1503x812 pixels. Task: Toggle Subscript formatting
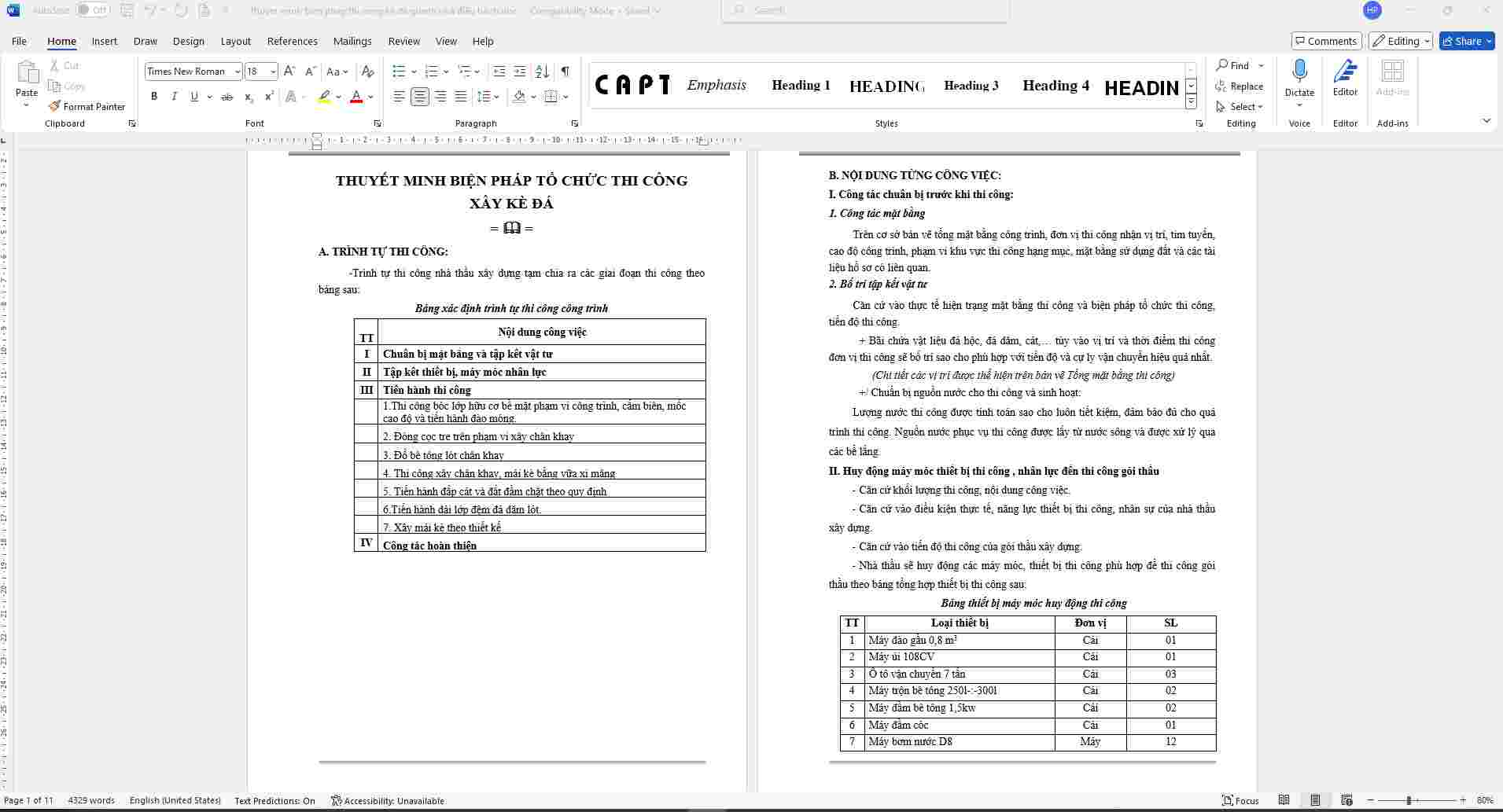pos(249,97)
